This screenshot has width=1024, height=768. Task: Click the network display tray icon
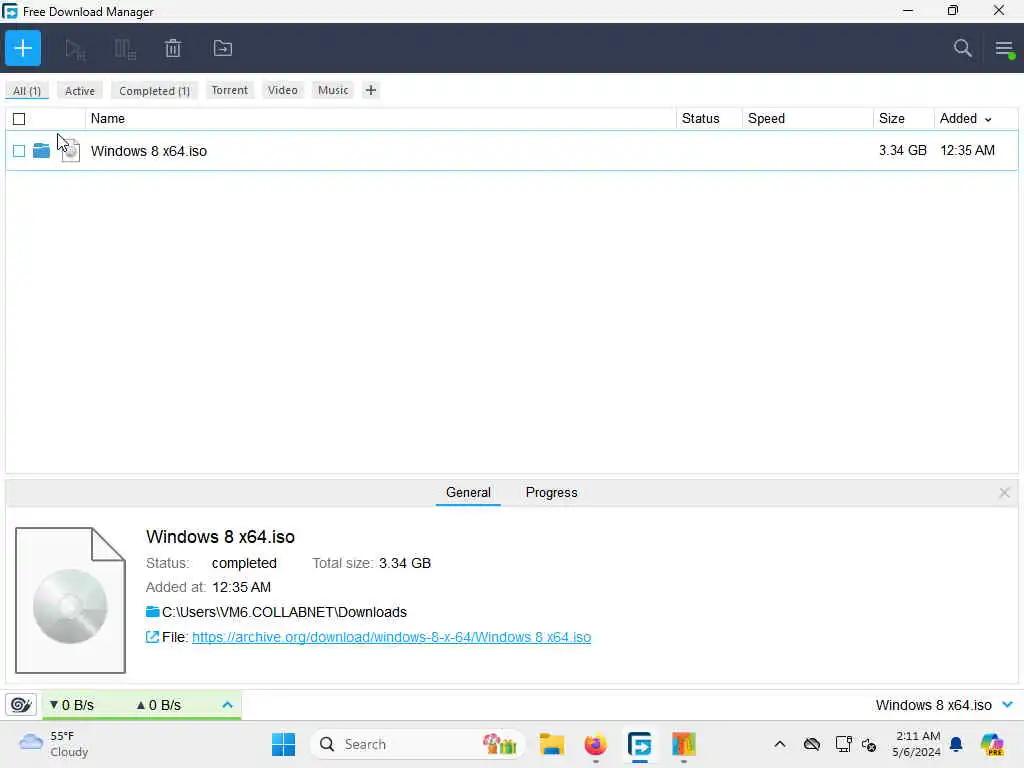(x=843, y=744)
